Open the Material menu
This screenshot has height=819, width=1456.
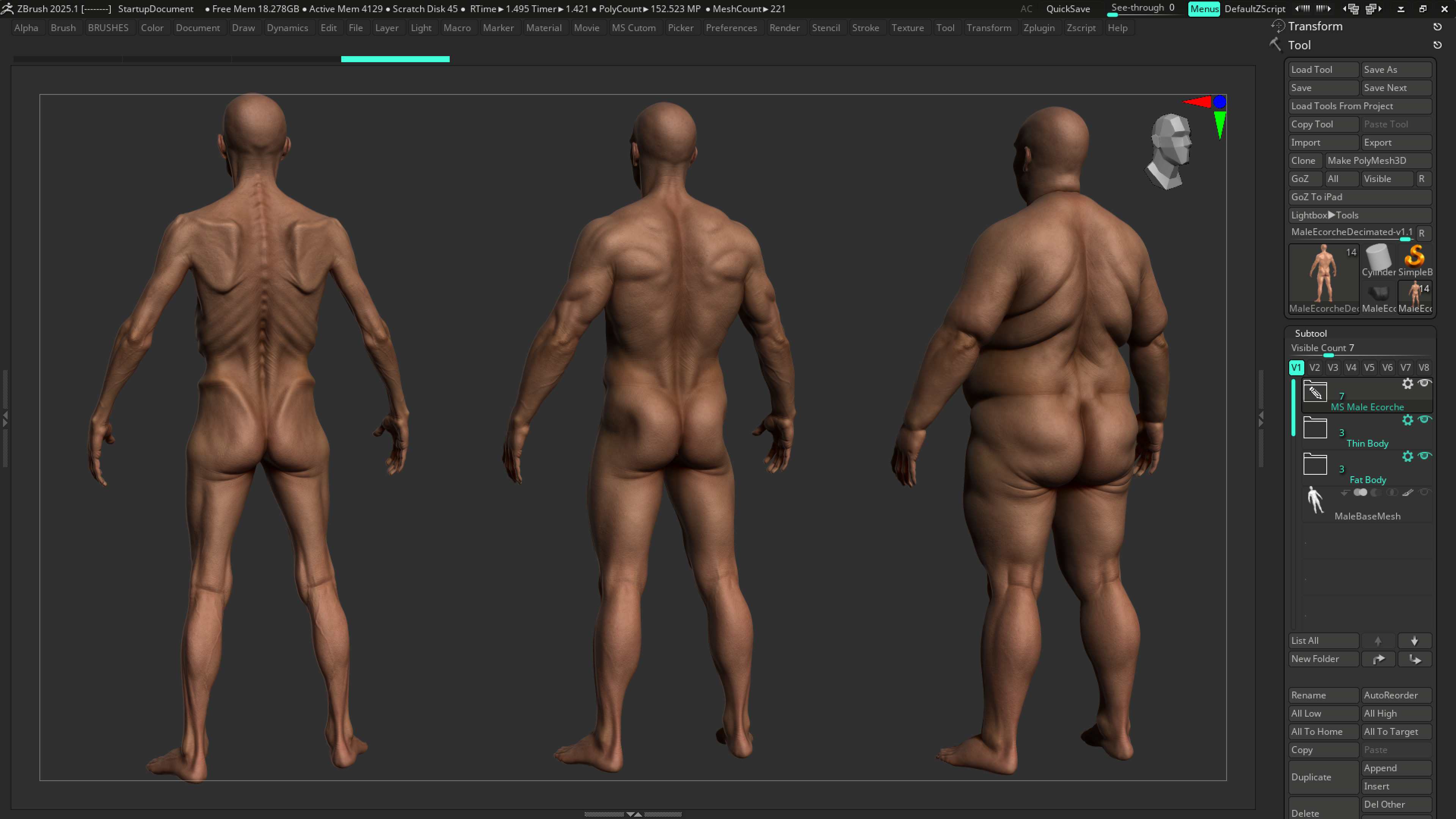coord(543,28)
